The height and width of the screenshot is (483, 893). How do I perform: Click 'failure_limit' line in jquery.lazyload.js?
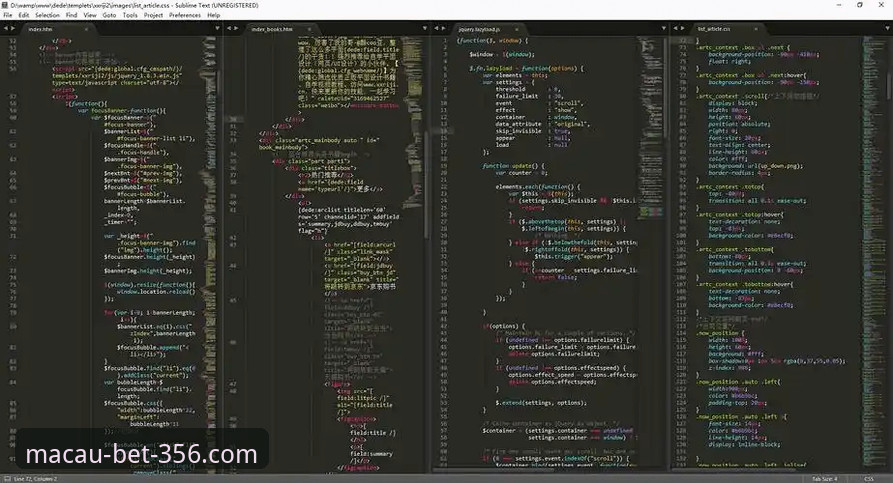point(529,96)
